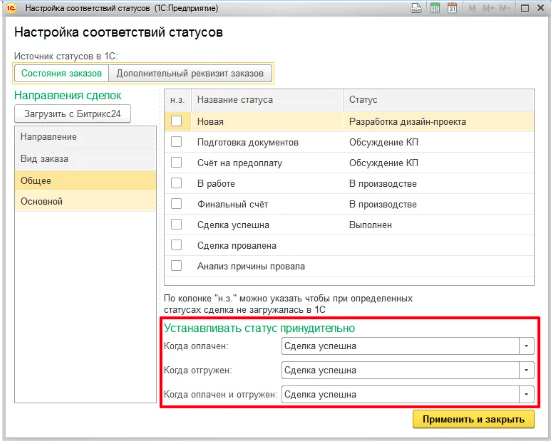Click the Когда оплачен value field
The width and height of the screenshot is (552, 444).
[x=401, y=346]
